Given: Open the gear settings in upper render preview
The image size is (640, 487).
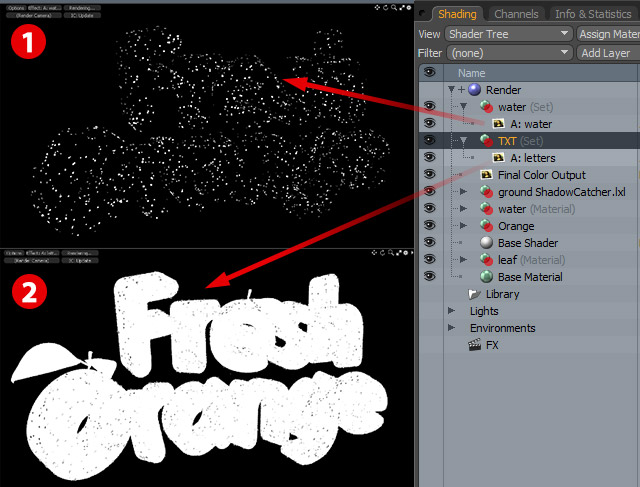Looking at the screenshot, I should 408,7.
